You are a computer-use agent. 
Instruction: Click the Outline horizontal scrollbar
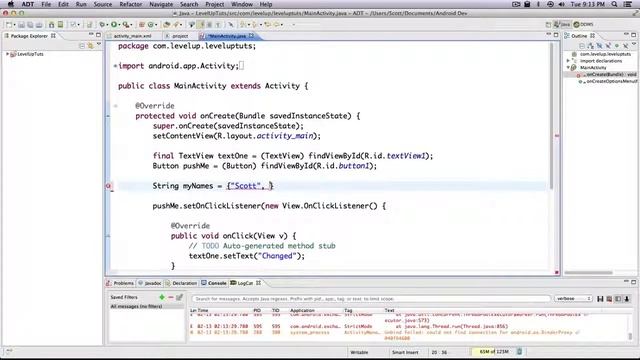click(x=589, y=273)
